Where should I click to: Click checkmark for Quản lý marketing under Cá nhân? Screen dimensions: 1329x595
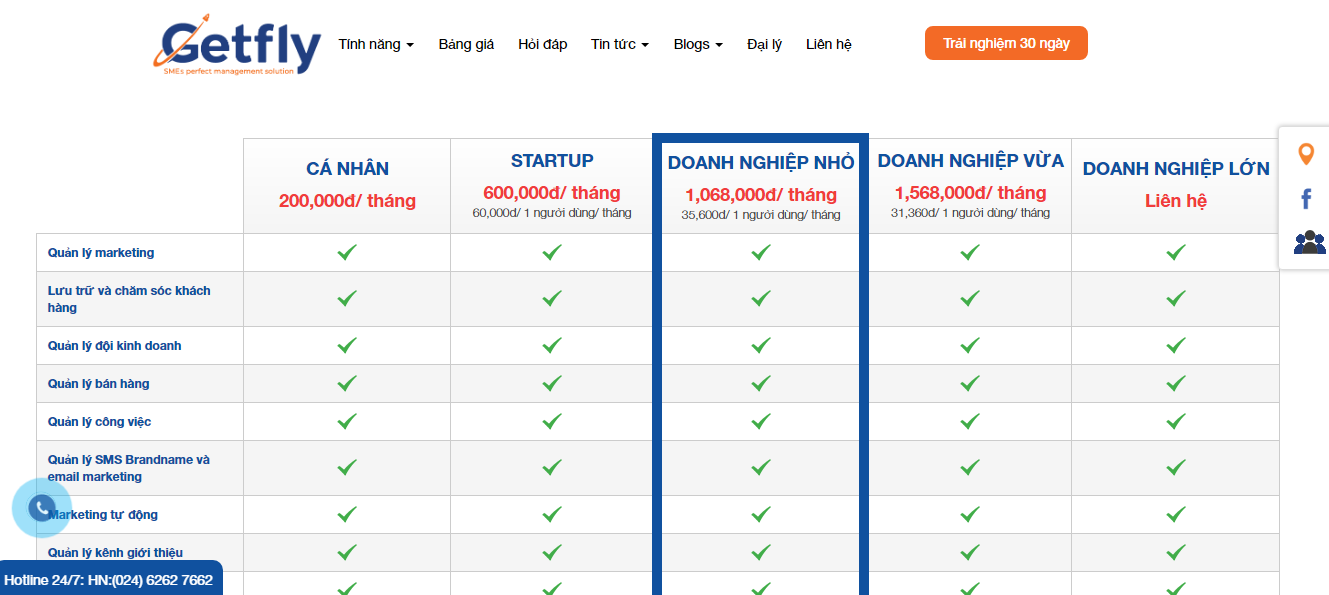pyautogui.click(x=347, y=253)
